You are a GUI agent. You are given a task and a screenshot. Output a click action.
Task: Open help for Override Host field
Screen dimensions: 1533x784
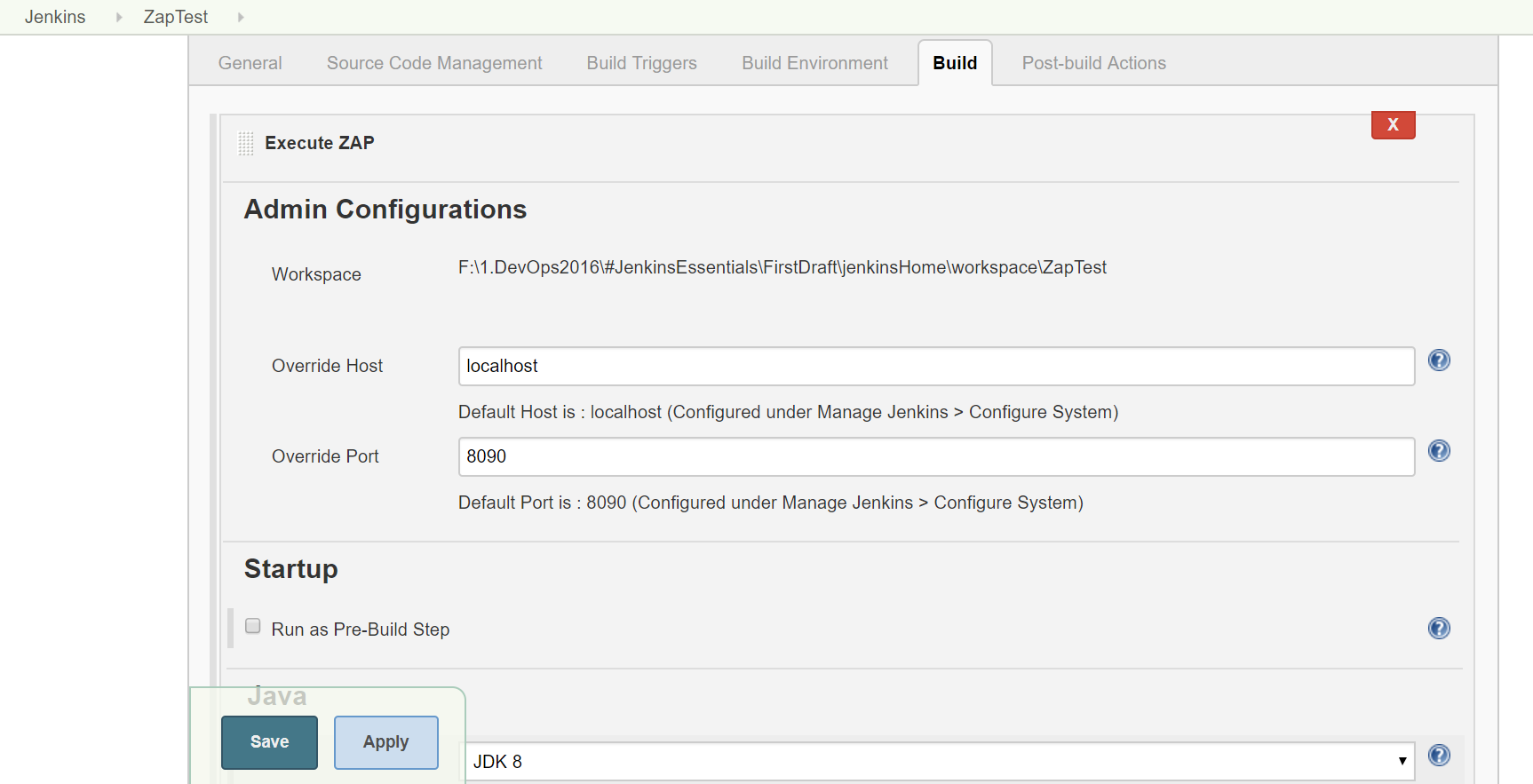tap(1439, 360)
